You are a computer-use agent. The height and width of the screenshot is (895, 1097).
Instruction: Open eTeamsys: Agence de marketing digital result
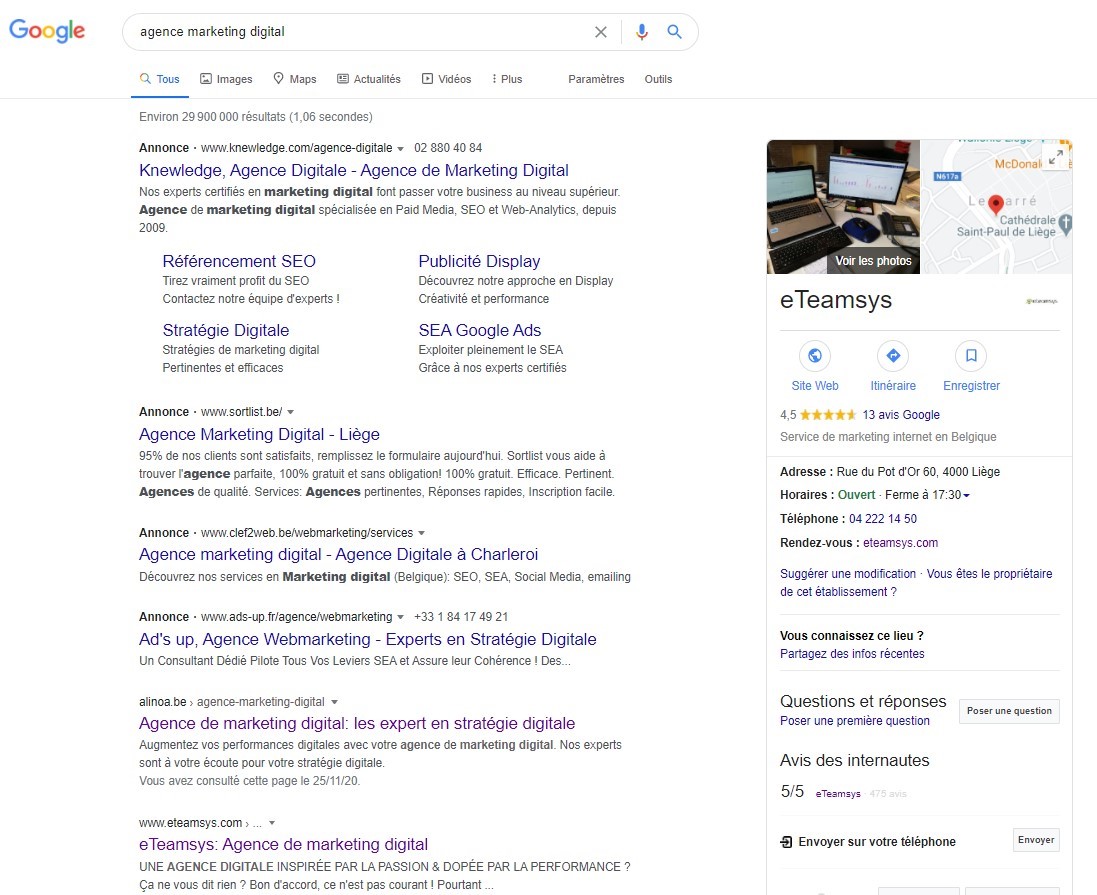coord(283,844)
